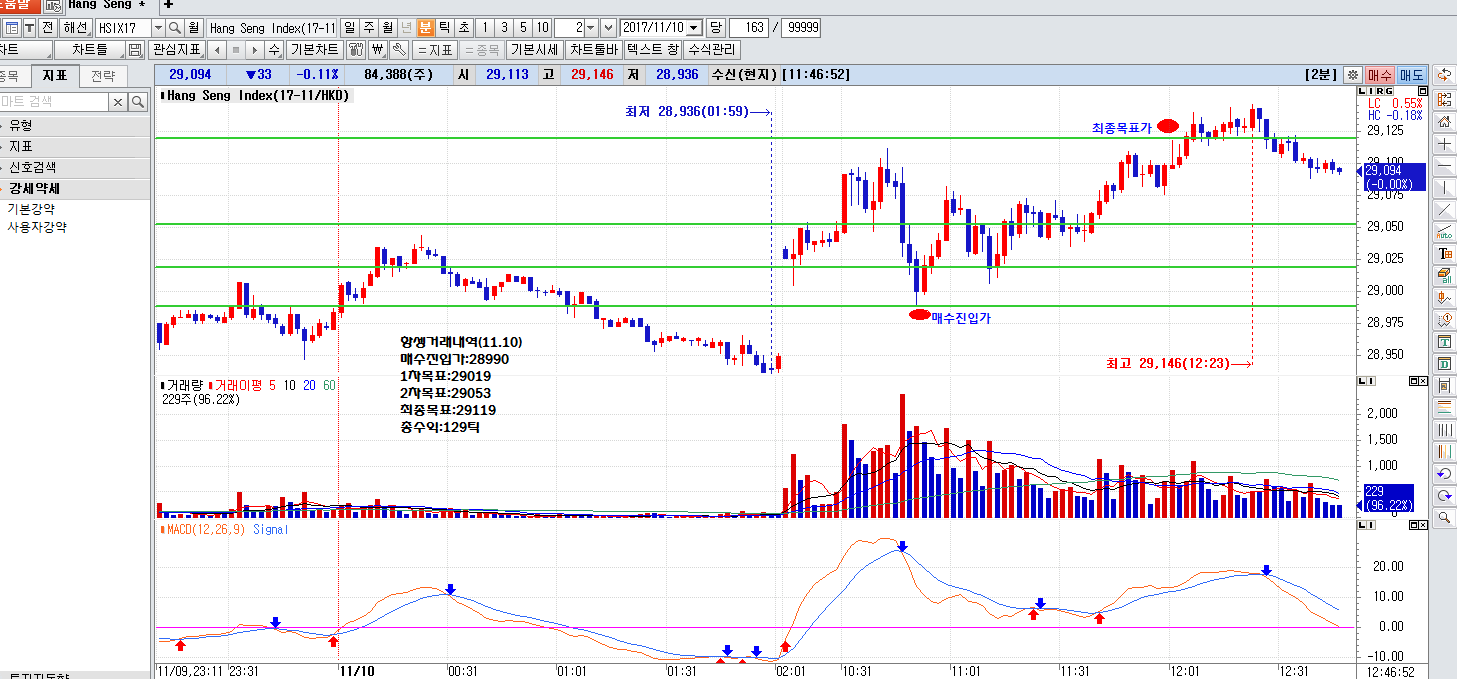The image size is (1457, 679).
Task: Select the 일 daily period toggle
Action: coord(349,28)
